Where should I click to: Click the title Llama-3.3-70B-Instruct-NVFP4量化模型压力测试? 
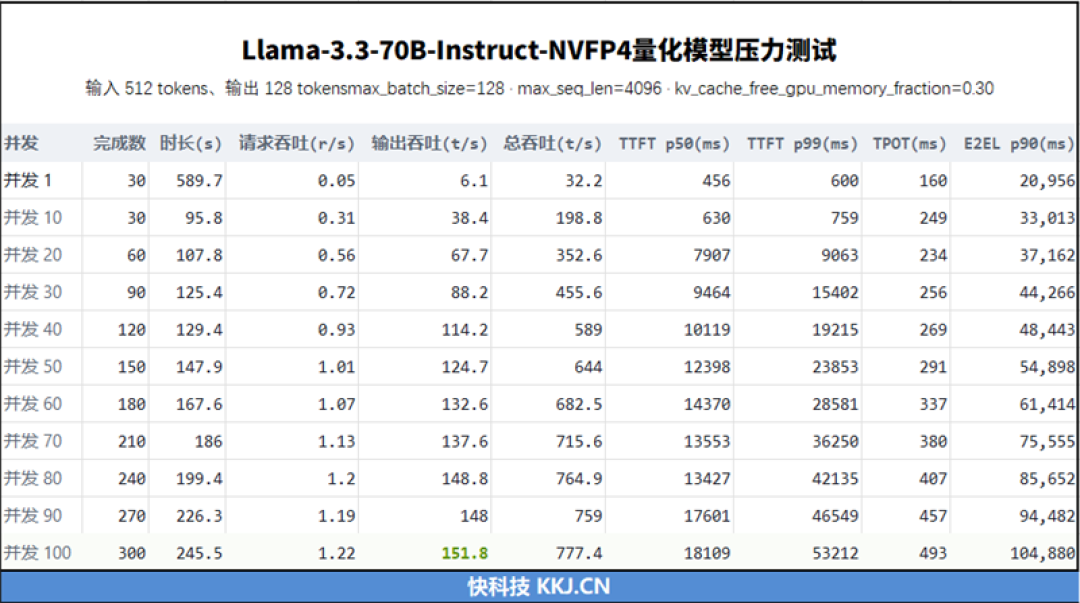pos(539,50)
